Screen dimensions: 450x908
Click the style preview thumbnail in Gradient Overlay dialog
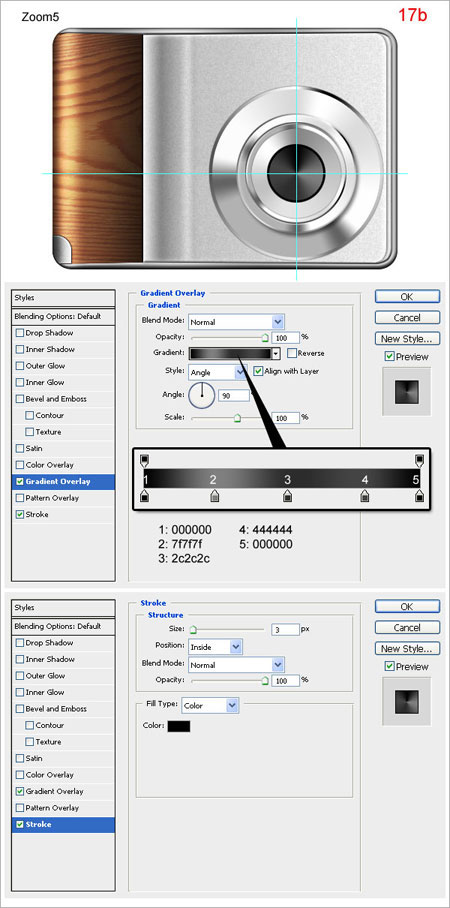coord(406,391)
